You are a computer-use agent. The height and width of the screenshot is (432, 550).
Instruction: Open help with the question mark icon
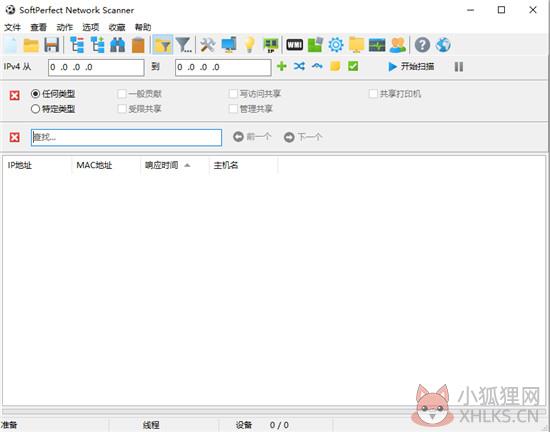422,45
